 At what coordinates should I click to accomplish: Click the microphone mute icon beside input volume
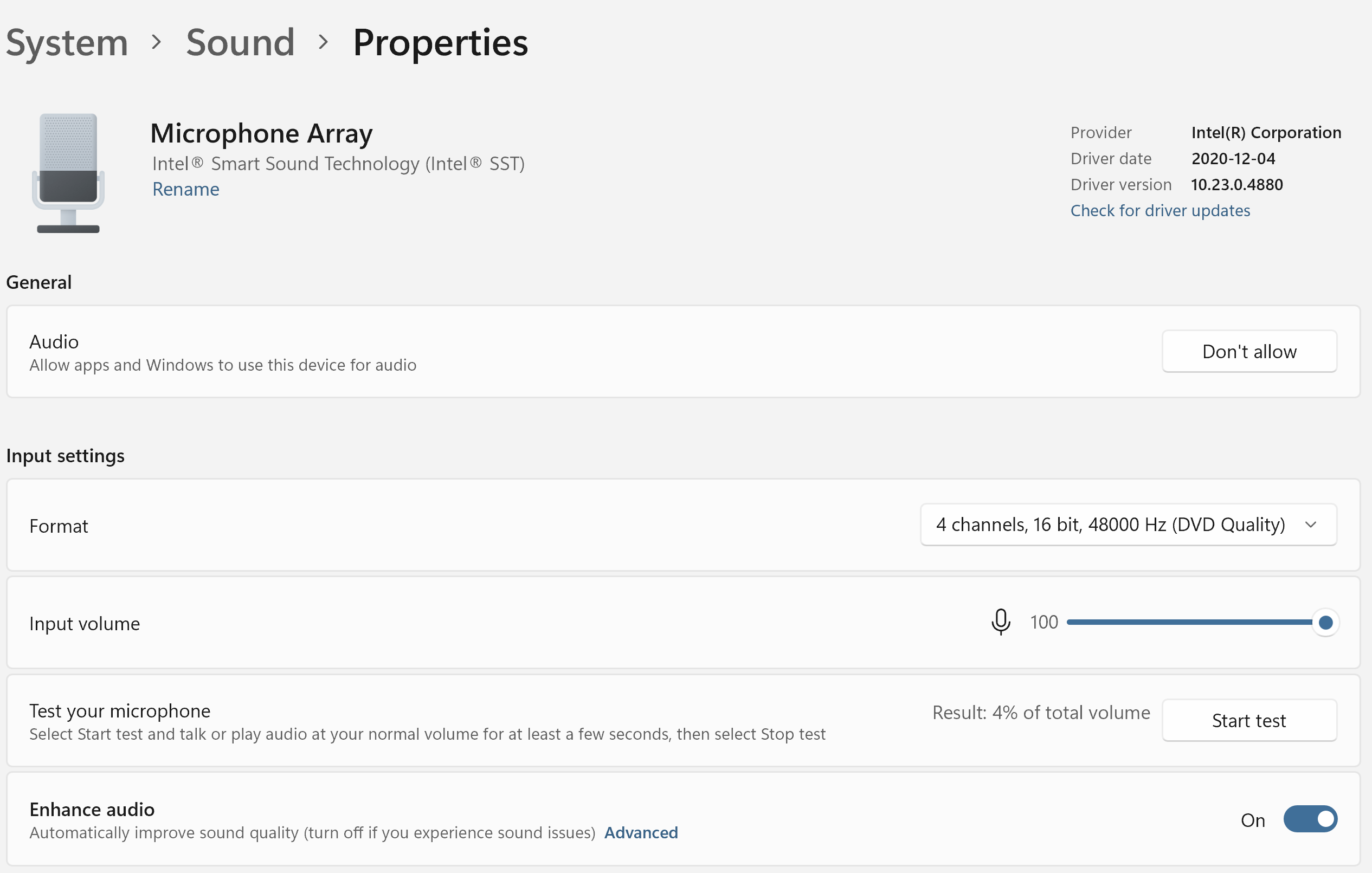point(1001,622)
